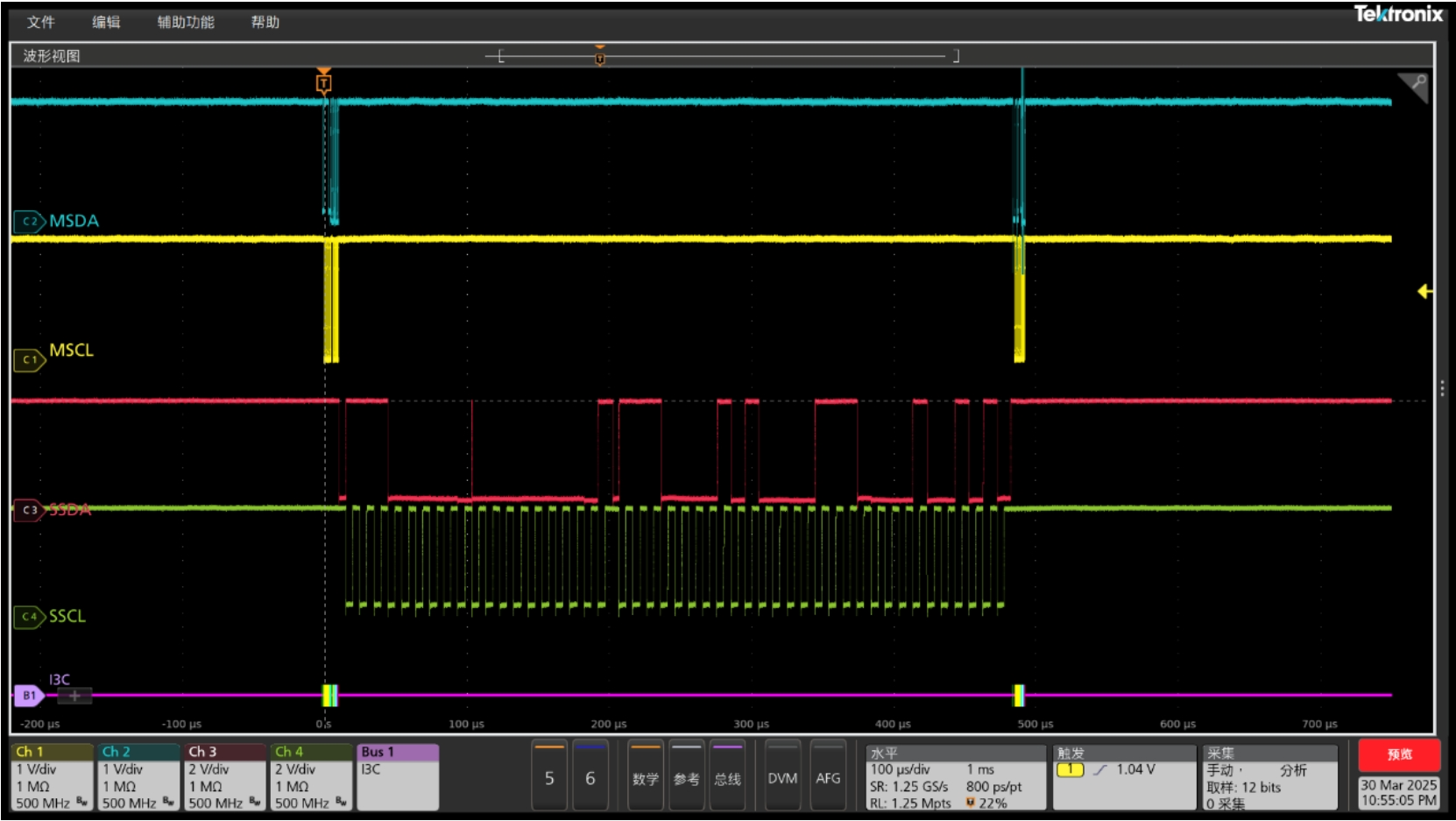Click the C1 MSCL channel handle
The image size is (1456, 821).
pyautogui.click(x=29, y=360)
